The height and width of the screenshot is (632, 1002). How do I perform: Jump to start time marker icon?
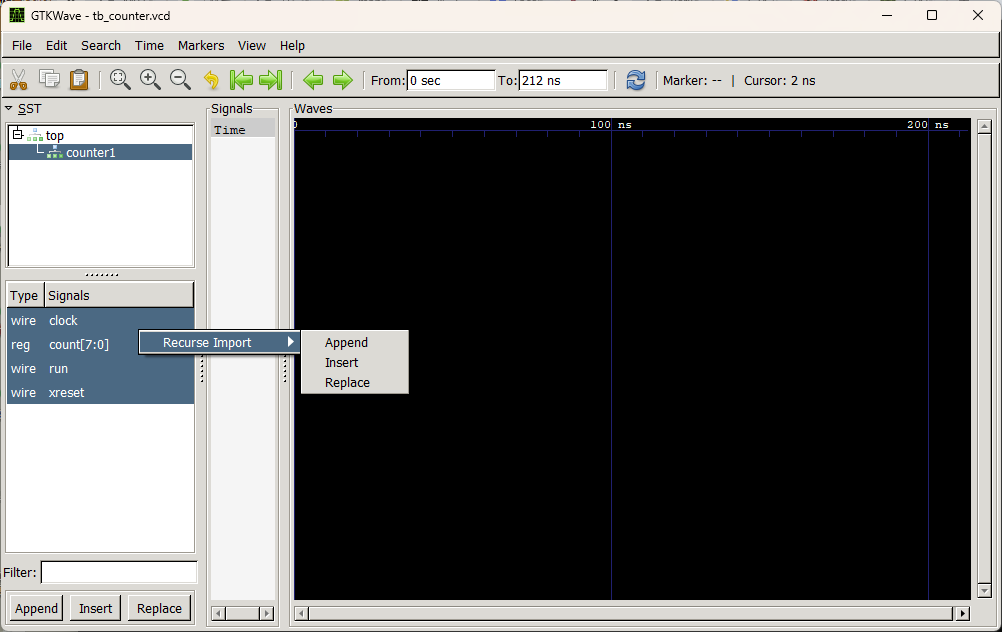click(x=241, y=80)
